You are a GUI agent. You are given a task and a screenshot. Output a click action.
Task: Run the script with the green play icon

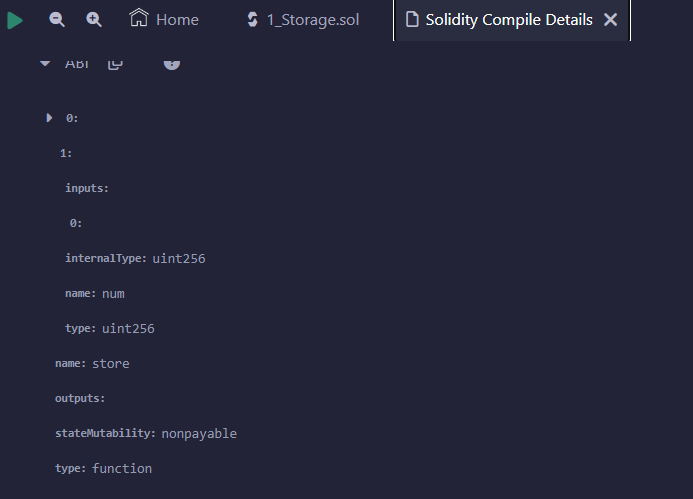[15, 20]
